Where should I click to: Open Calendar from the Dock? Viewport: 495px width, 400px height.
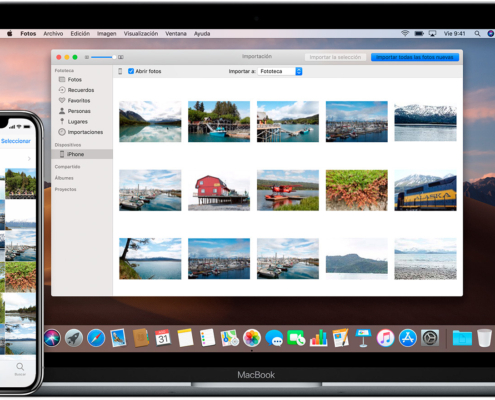pos(163,338)
